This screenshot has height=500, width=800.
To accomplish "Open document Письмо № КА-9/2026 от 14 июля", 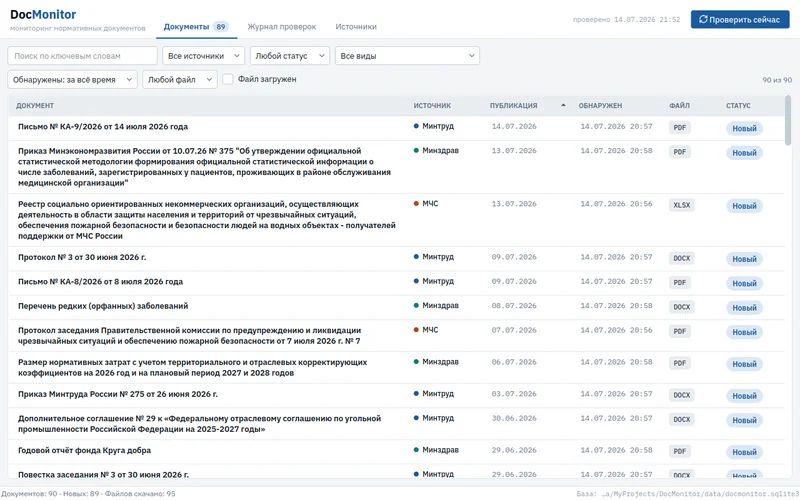I will pyautogui.click(x=103, y=127).
